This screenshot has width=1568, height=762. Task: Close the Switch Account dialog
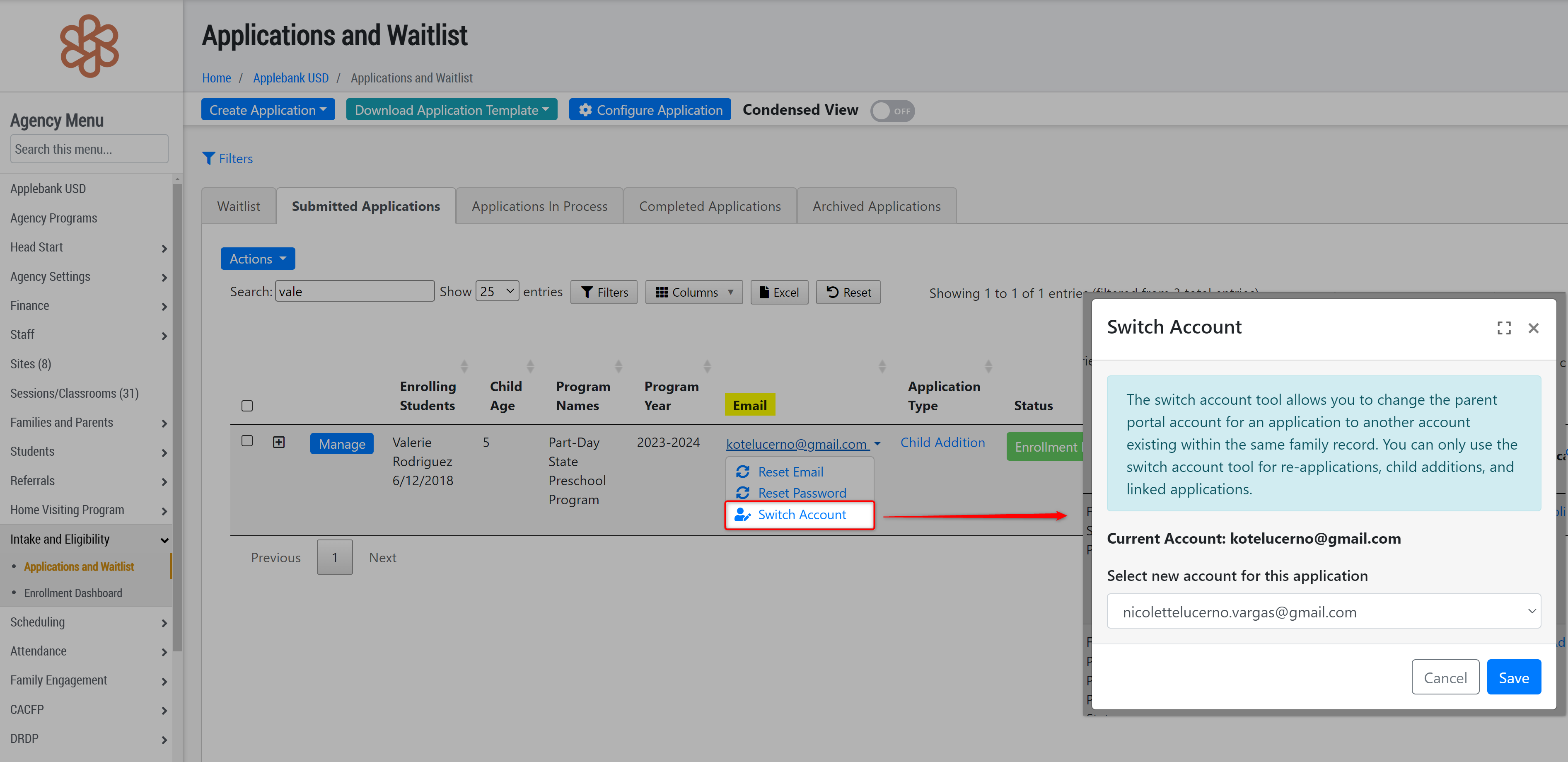coord(1533,328)
